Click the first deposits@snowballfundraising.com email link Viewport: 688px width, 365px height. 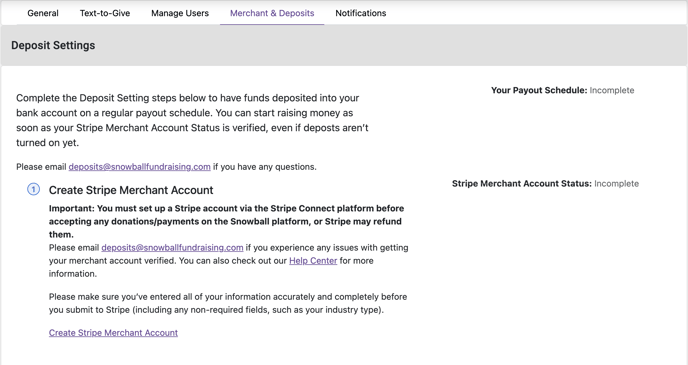(x=140, y=167)
